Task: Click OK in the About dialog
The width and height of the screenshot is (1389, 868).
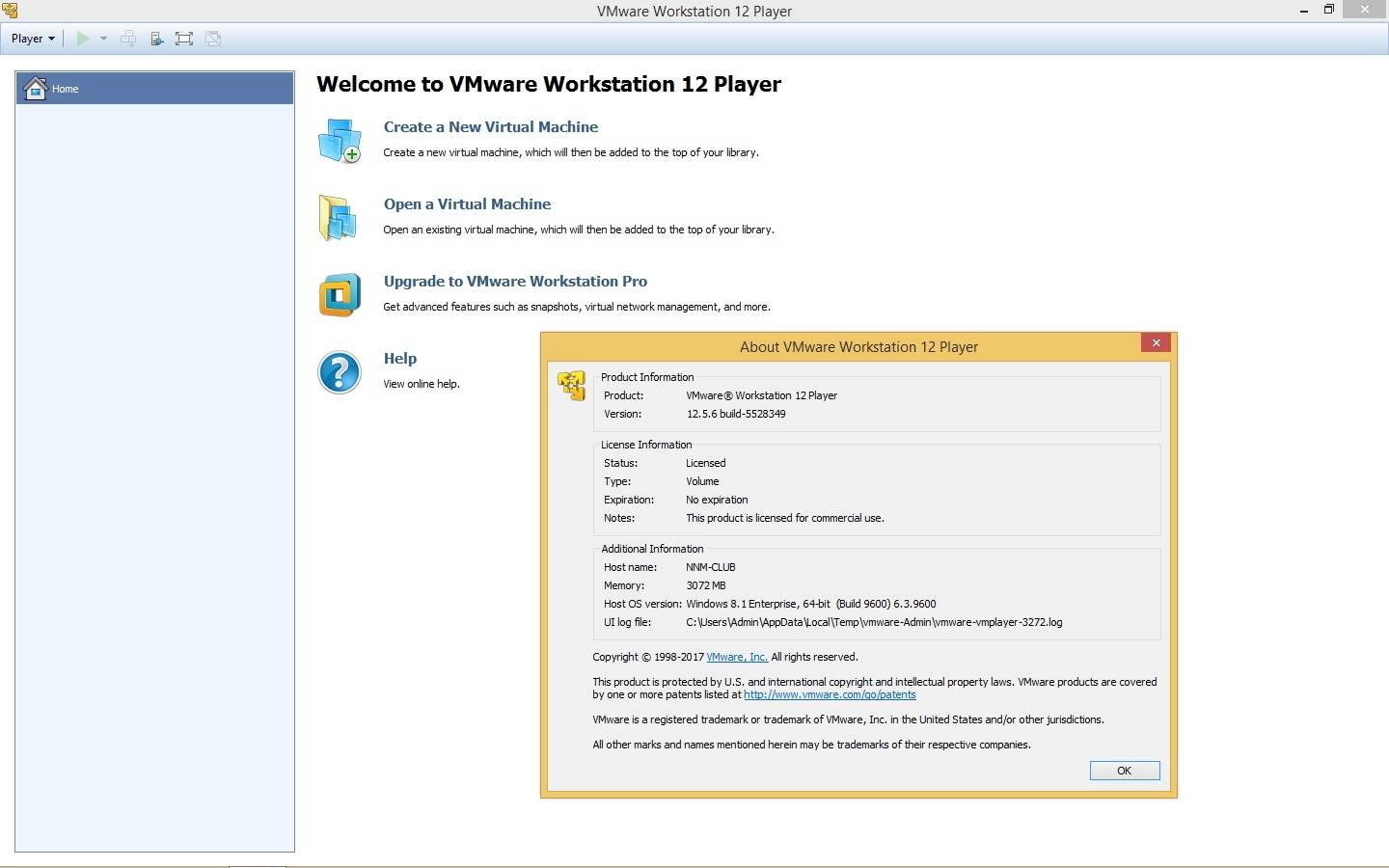Action: point(1124,771)
